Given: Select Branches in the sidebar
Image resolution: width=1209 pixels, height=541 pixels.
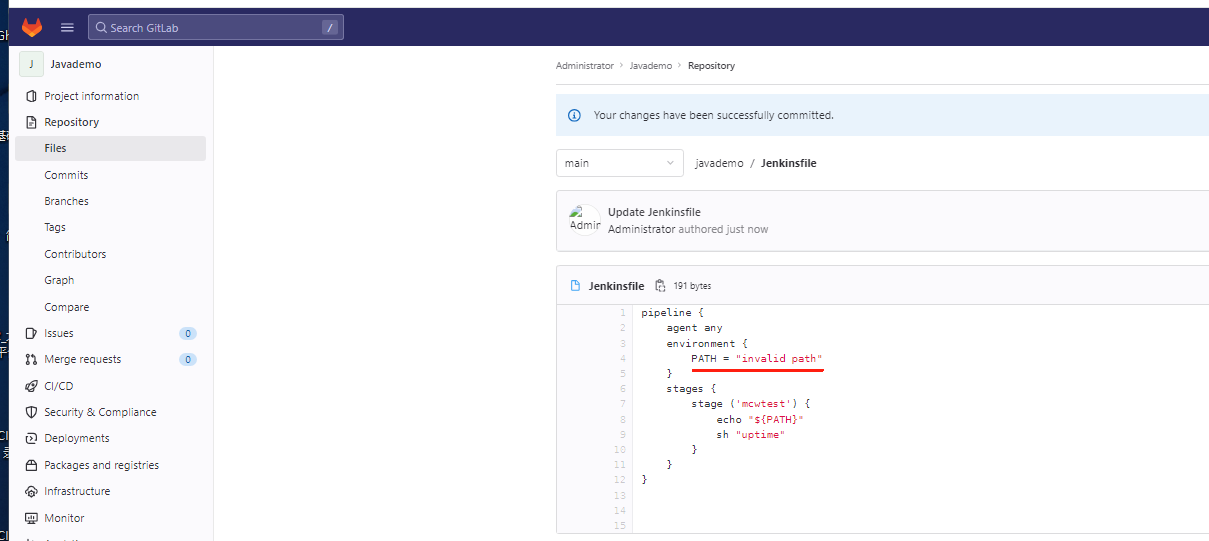Looking at the screenshot, I should [x=66, y=201].
